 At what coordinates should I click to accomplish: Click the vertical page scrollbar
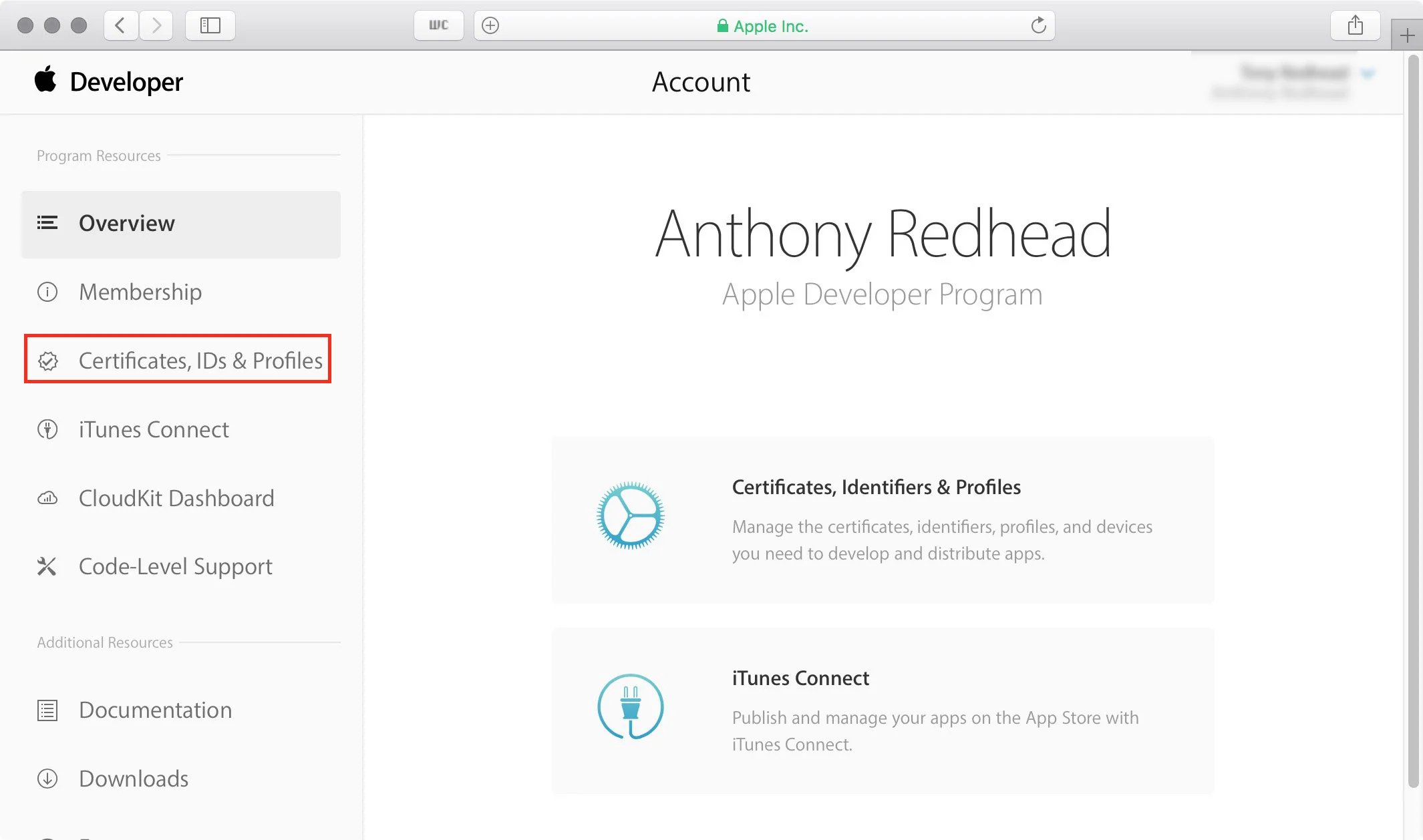click(1412, 421)
